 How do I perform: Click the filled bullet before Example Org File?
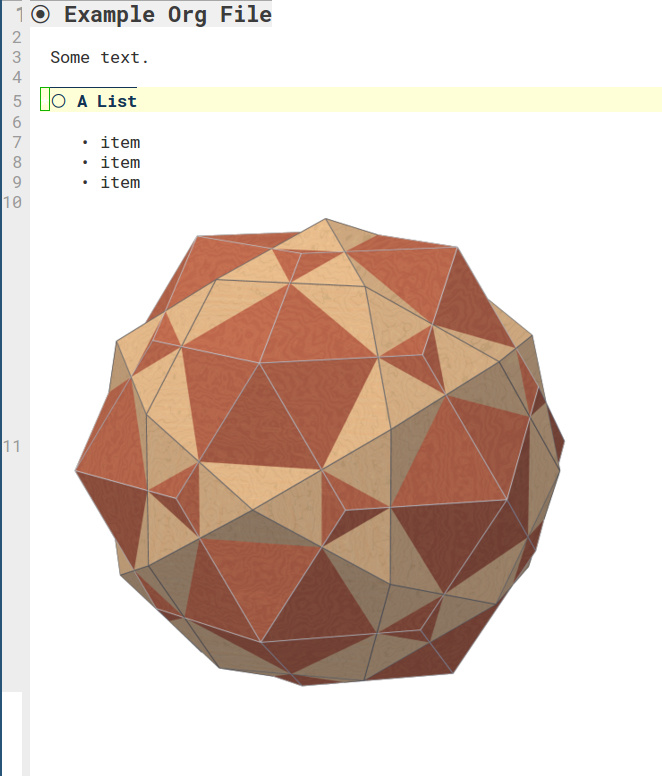point(41,14)
